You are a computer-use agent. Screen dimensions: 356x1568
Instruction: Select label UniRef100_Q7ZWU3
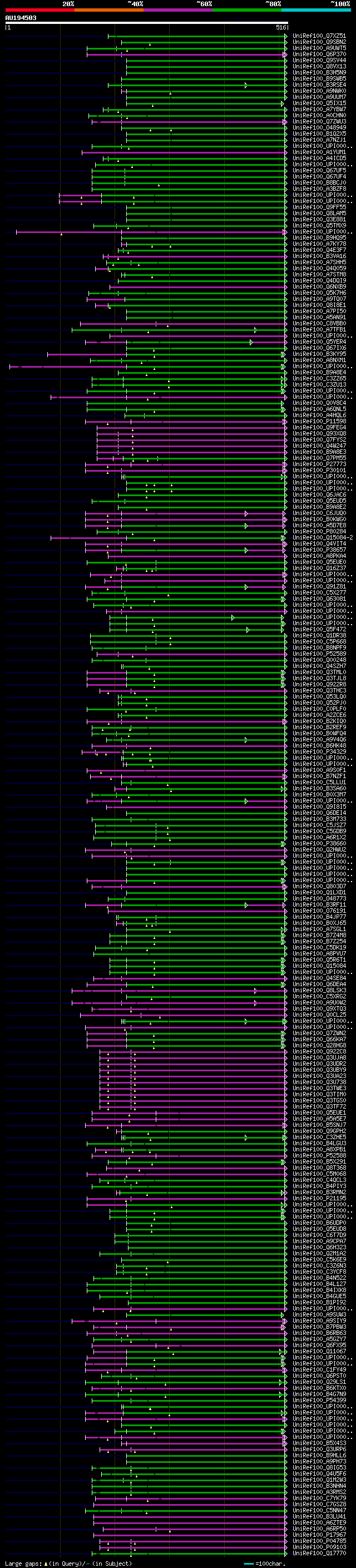click(x=319, y=121)
